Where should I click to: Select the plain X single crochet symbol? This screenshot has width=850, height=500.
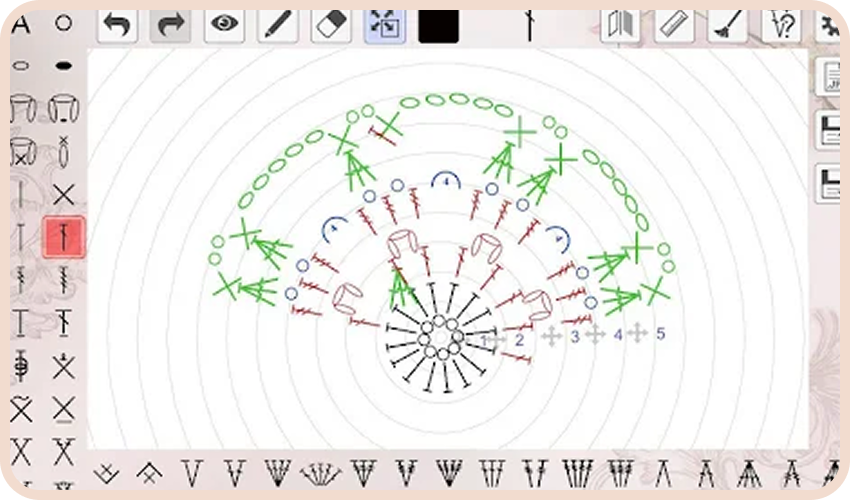63,194
